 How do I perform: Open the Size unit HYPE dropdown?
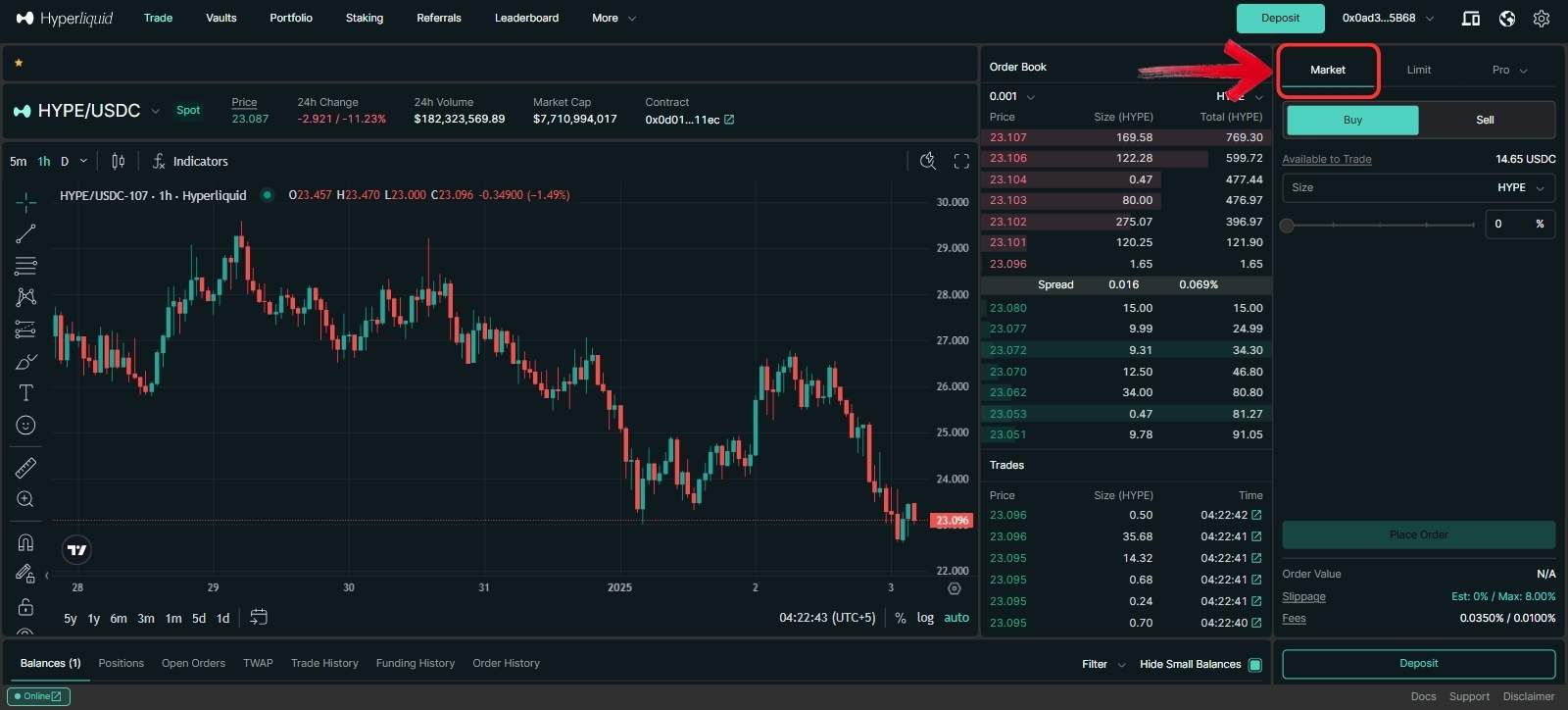tap(1521, 187)
